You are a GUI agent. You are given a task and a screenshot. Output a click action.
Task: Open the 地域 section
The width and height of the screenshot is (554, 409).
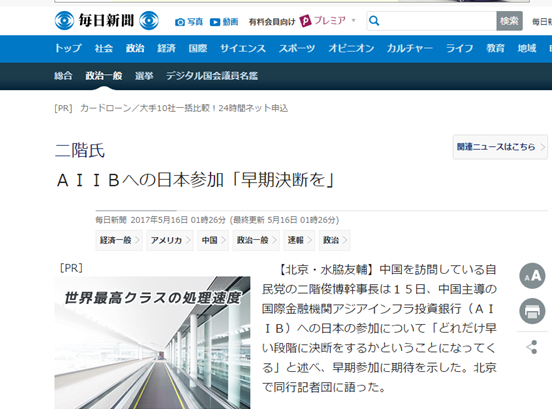[x=527, y=48]
